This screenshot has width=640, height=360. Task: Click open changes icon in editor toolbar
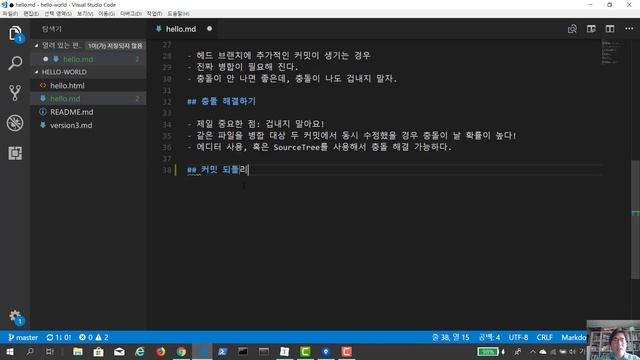coord(572,29)
